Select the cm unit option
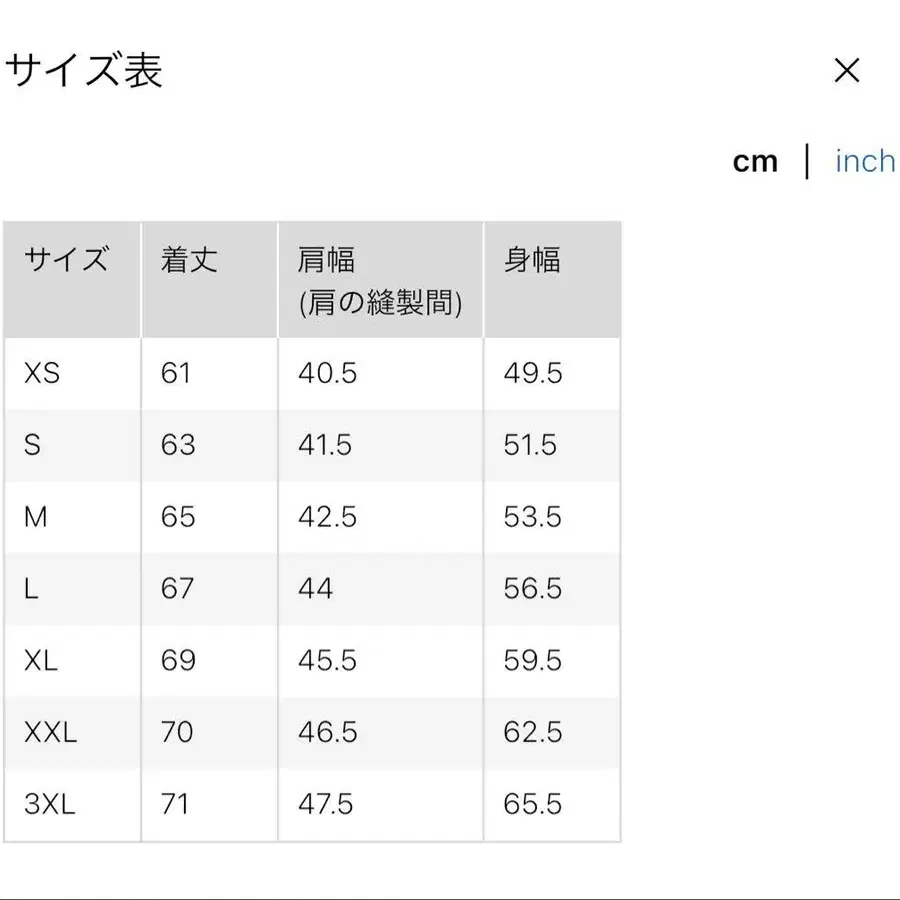 pos(756,161)
